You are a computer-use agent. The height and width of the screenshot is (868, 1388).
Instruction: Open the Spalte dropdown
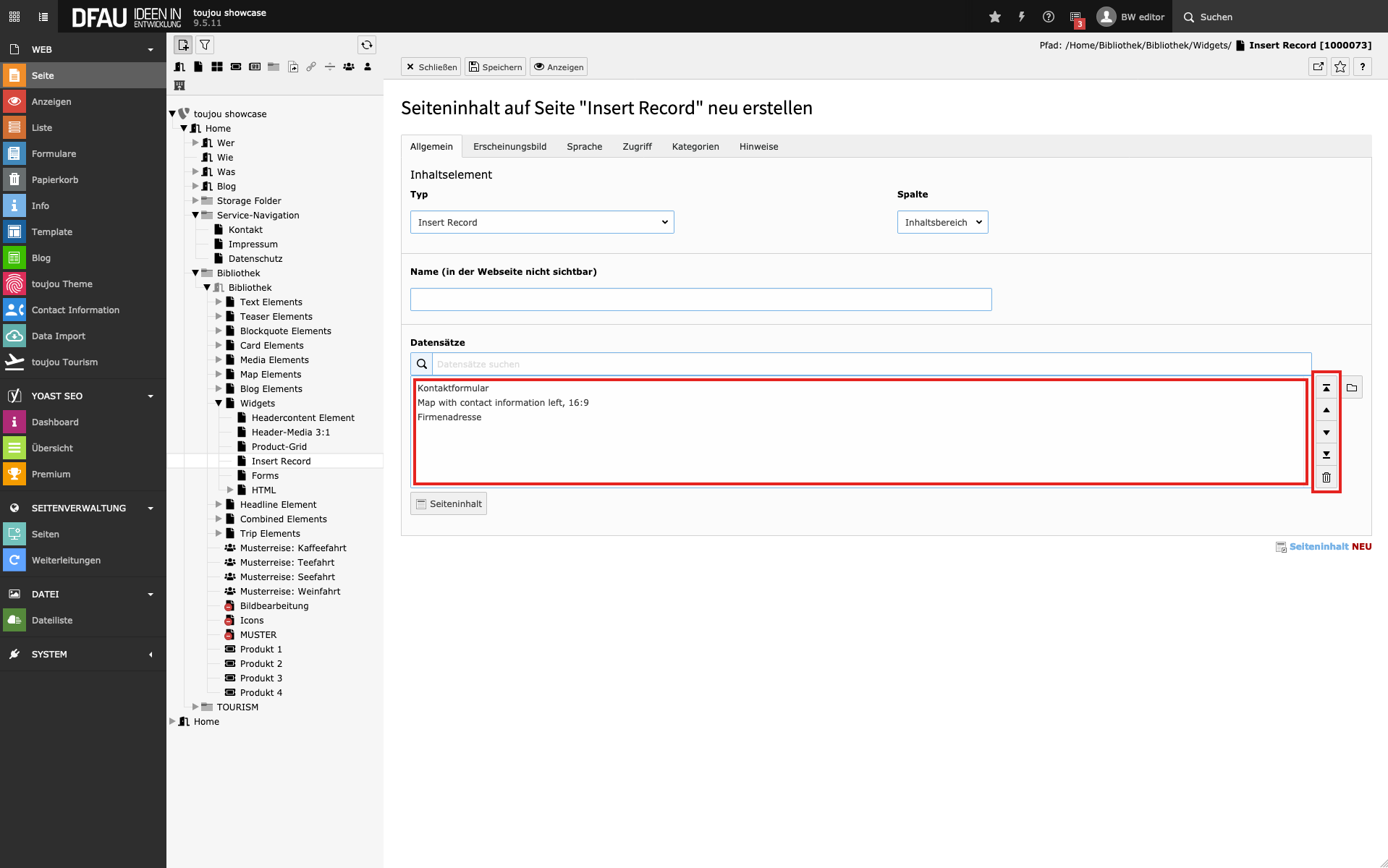pos(941,222)
